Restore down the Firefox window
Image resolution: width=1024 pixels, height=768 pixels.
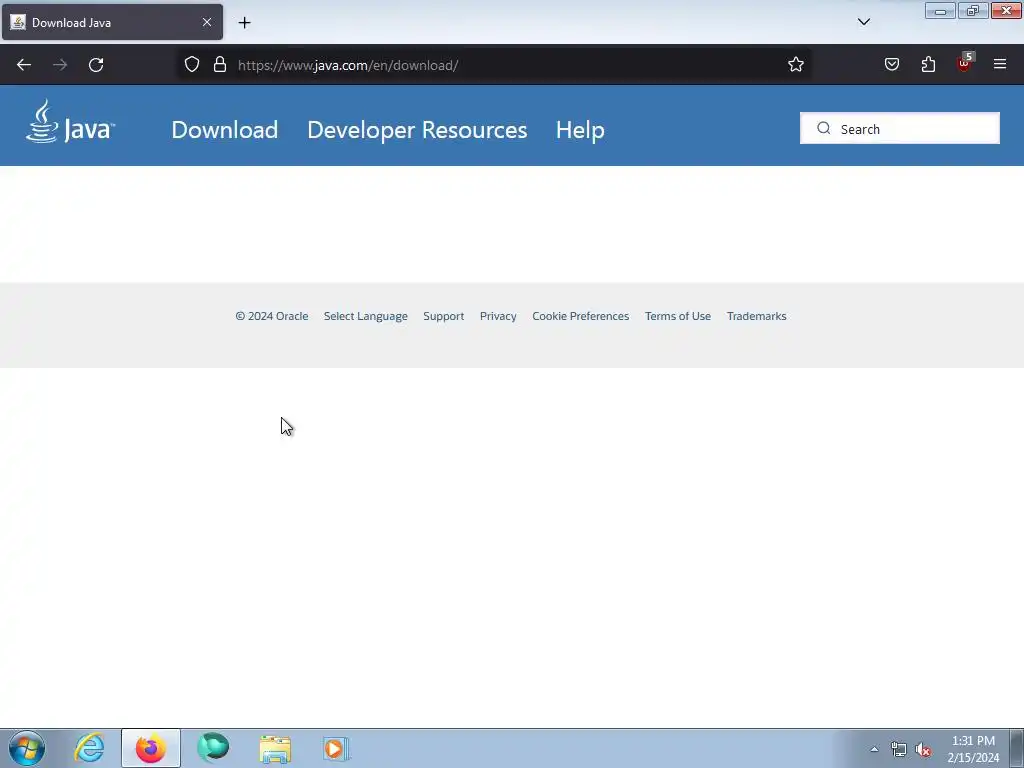coord(973,10)
